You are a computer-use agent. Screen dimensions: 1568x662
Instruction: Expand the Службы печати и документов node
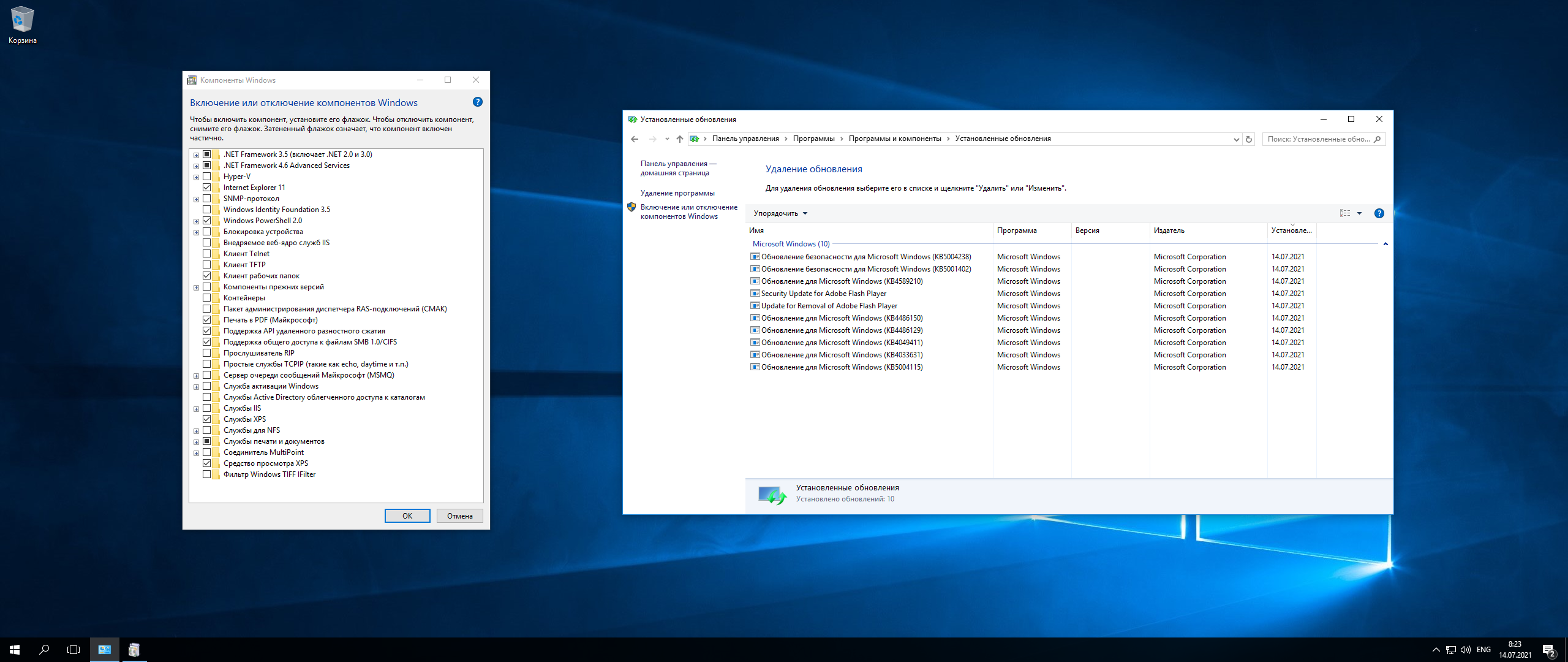196,442
